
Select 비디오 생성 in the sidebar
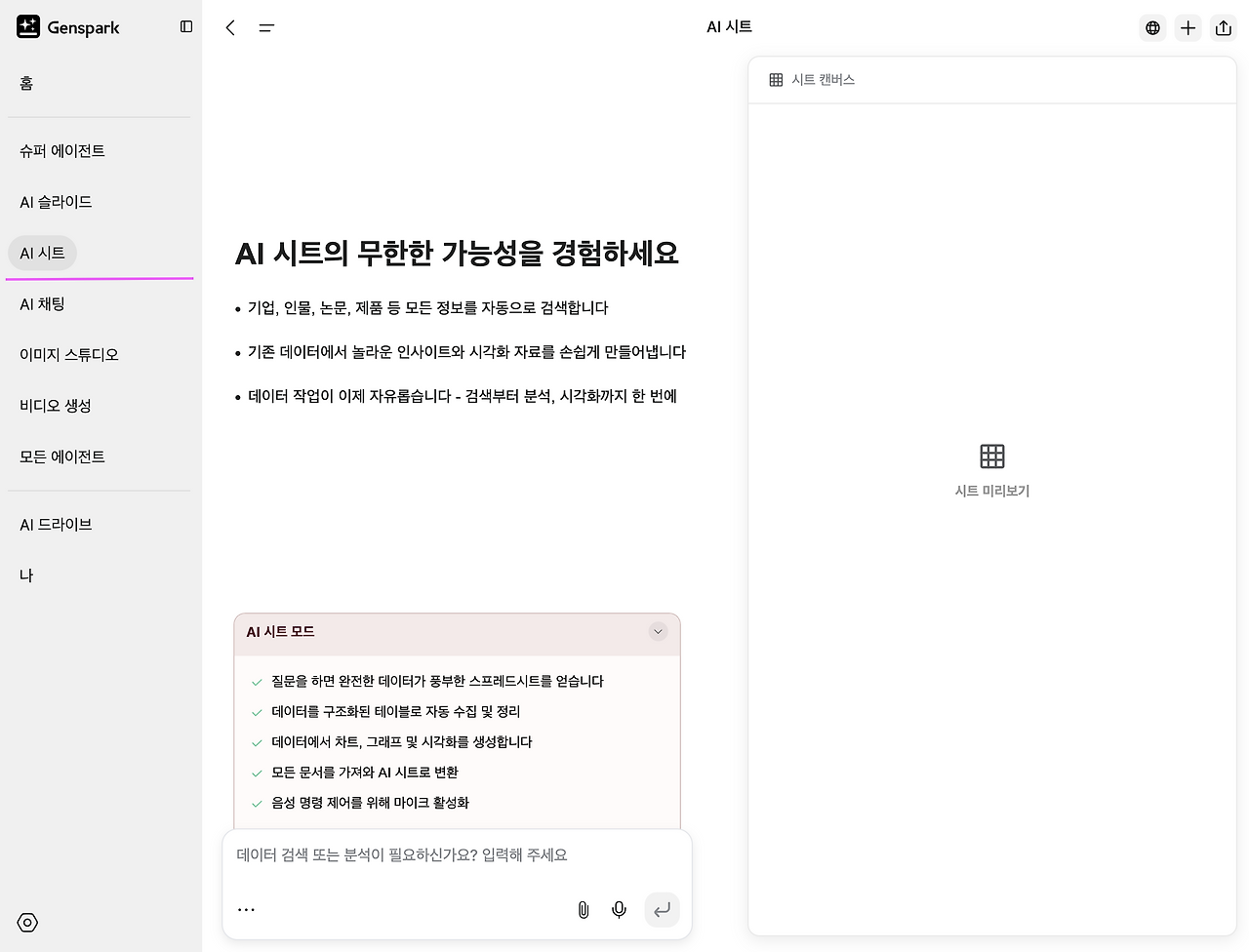coord(56,405)
